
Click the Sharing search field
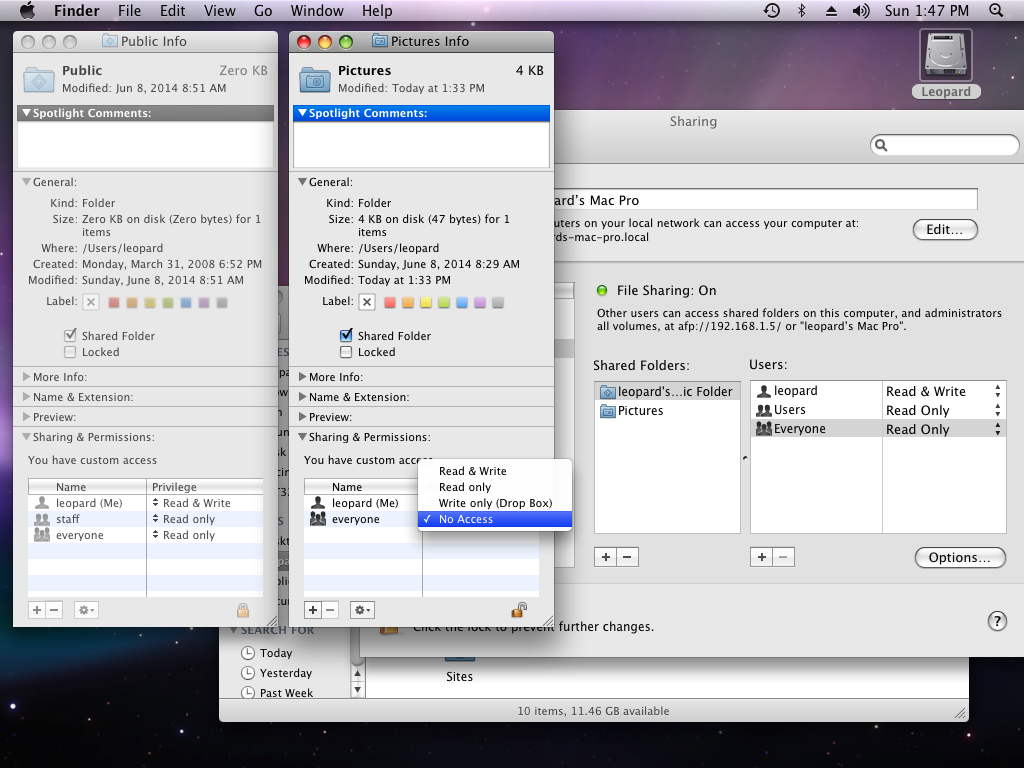(944, 145)
